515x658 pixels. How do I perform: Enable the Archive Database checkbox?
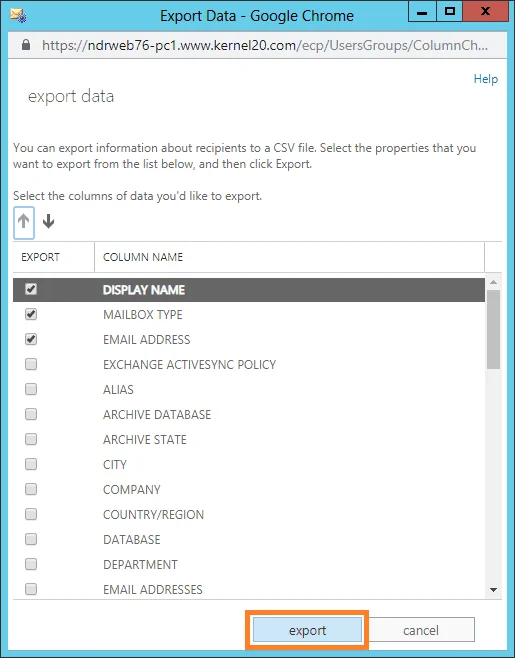[x=31, y=414]
